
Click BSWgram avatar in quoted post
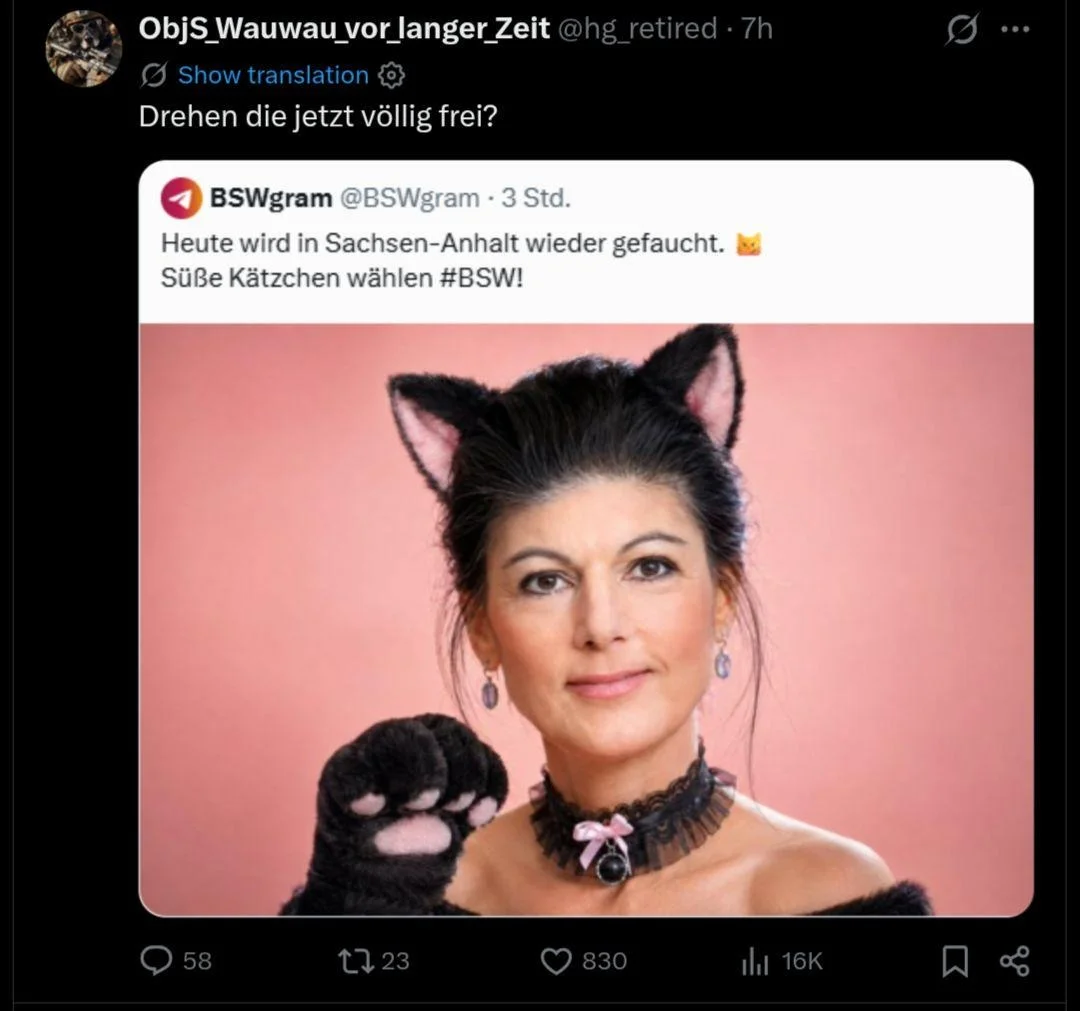(181, 198)
